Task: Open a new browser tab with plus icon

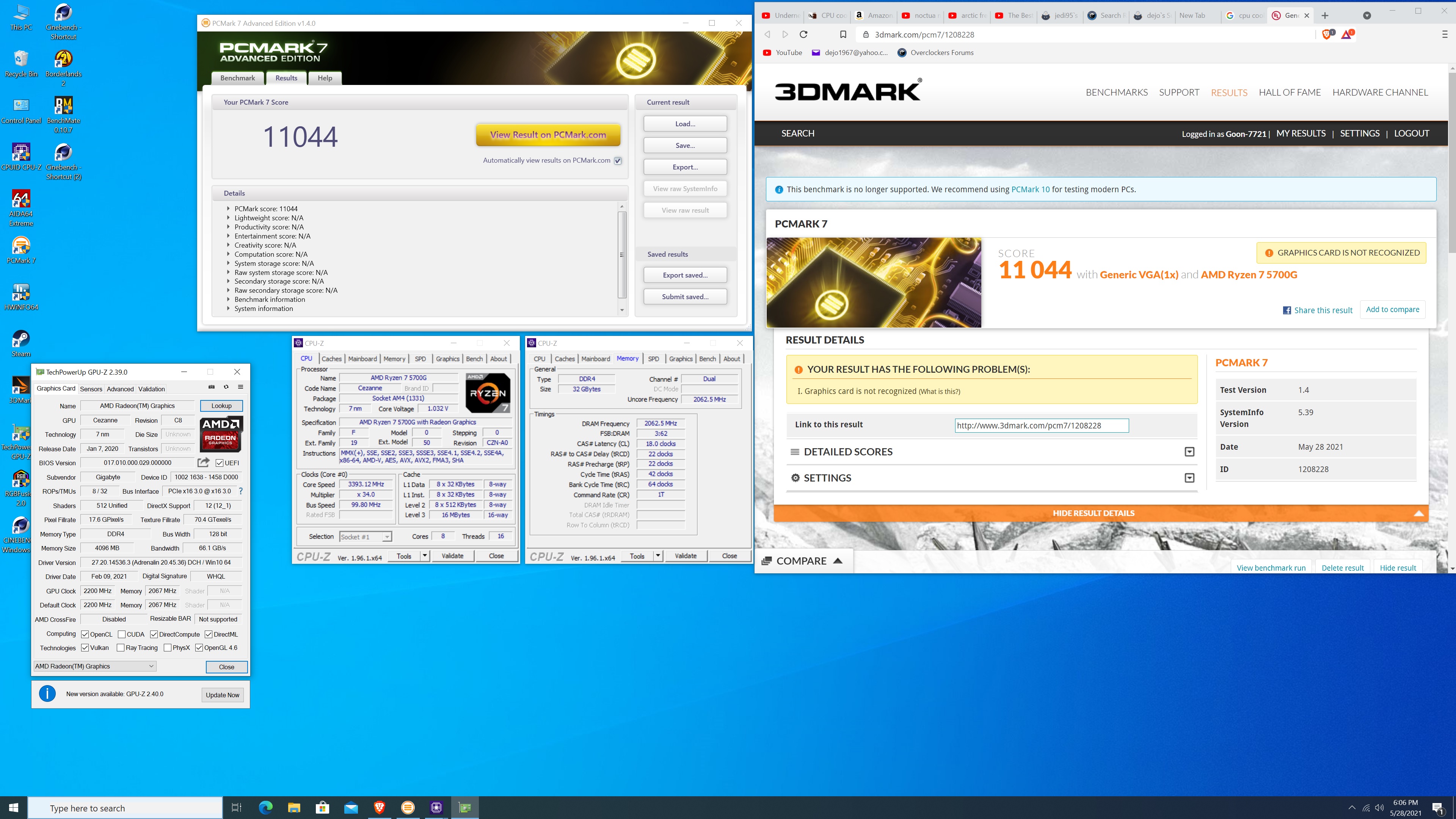Action: (1325, 16)
